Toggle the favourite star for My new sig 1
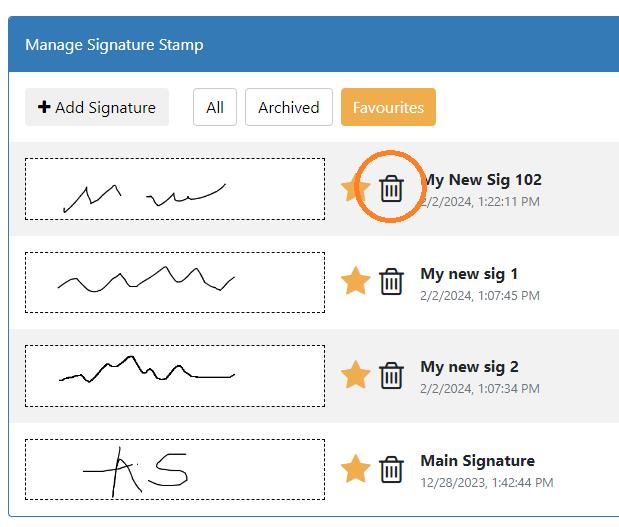 click(x=356, y=282)
